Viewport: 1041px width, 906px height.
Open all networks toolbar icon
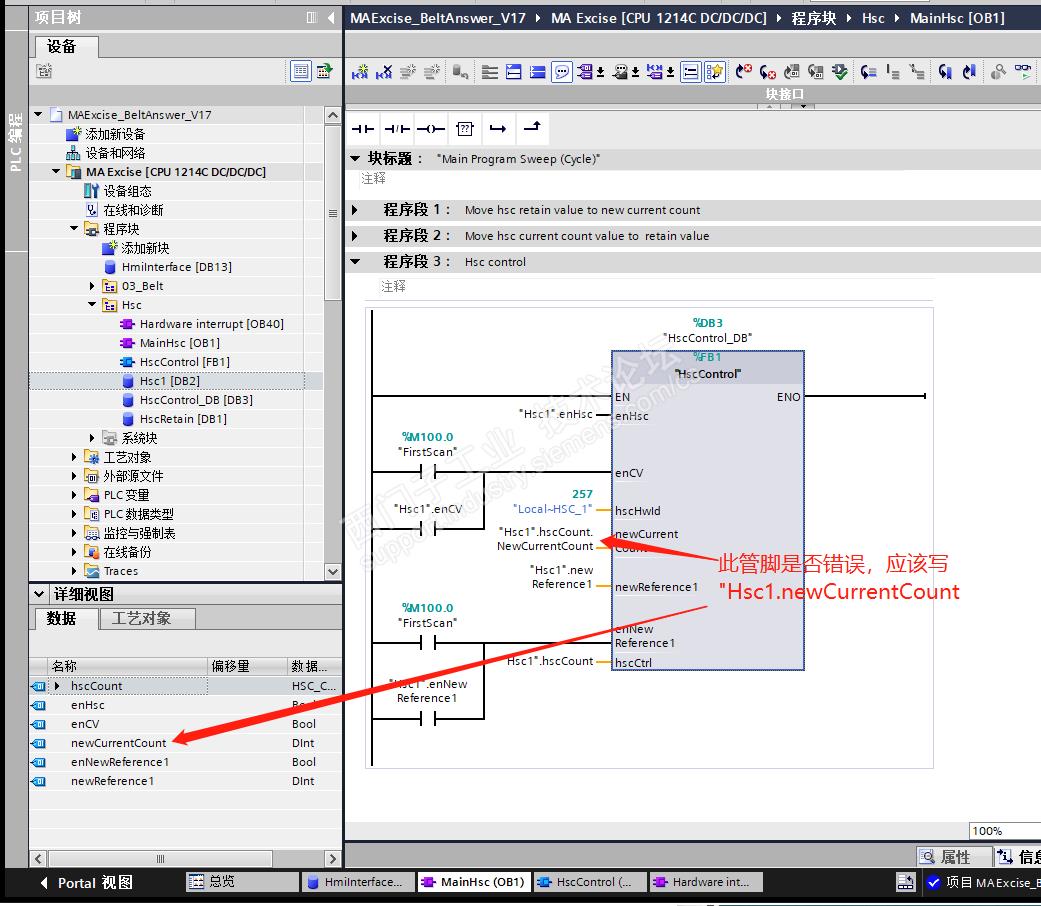(x=514, y=72)
